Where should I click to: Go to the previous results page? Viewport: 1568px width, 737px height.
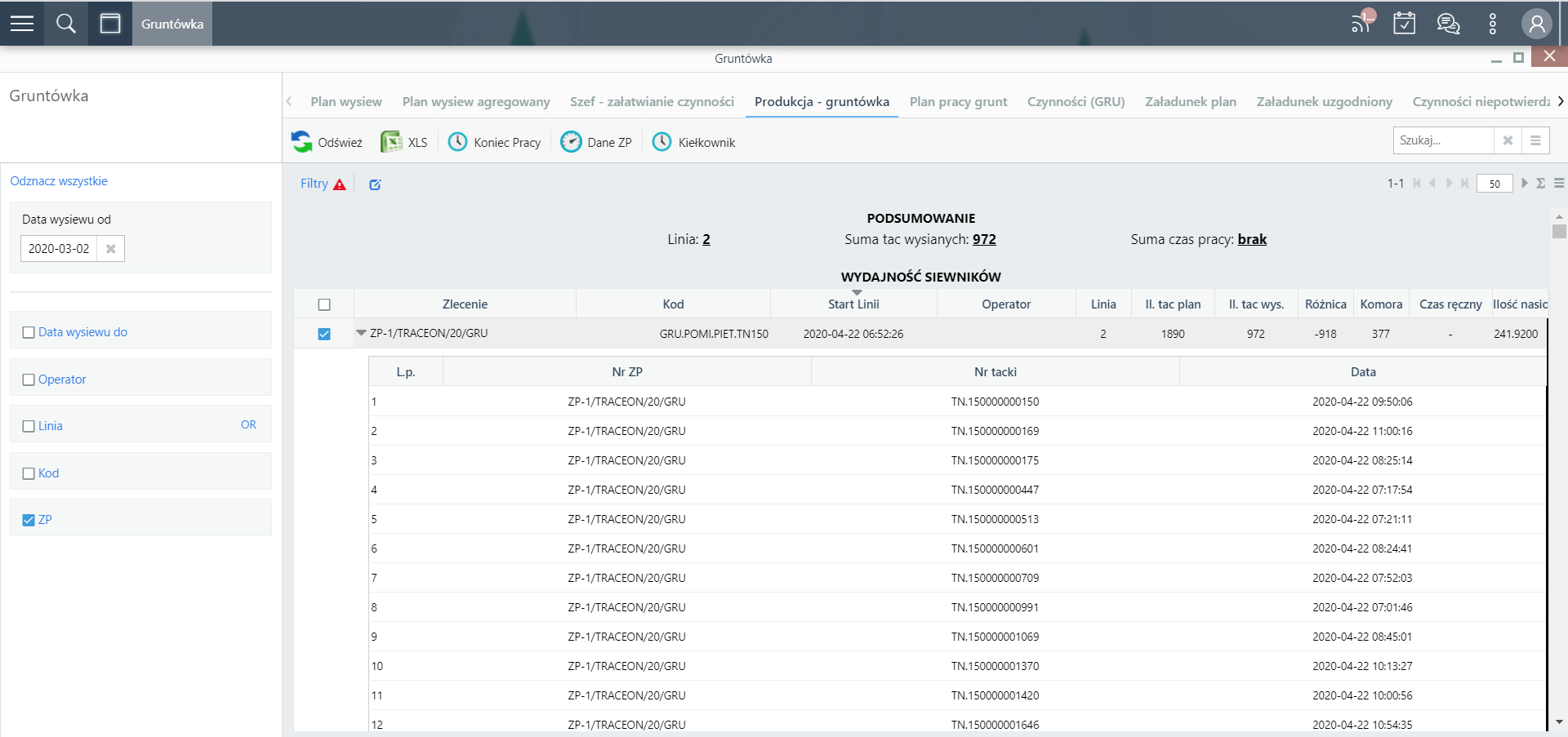click(1432, 184)
